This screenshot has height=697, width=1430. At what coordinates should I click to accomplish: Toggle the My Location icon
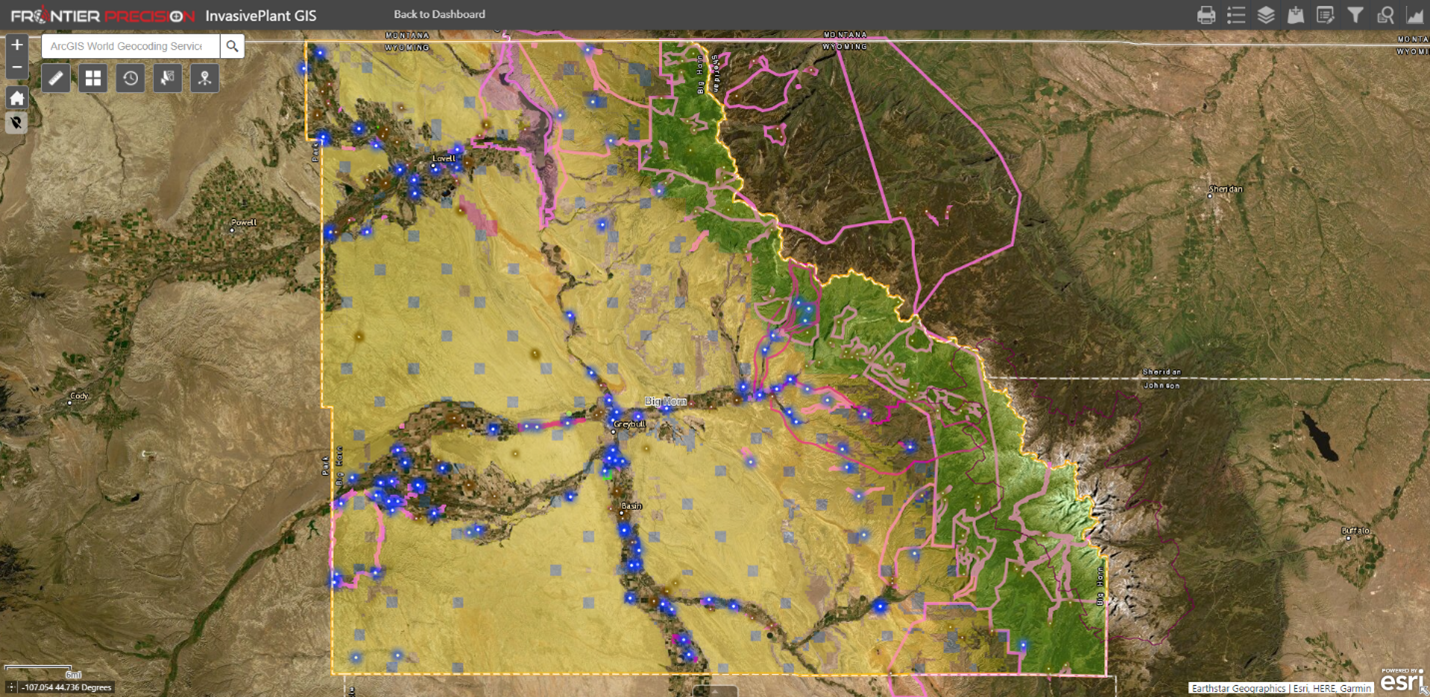point(17,122)
